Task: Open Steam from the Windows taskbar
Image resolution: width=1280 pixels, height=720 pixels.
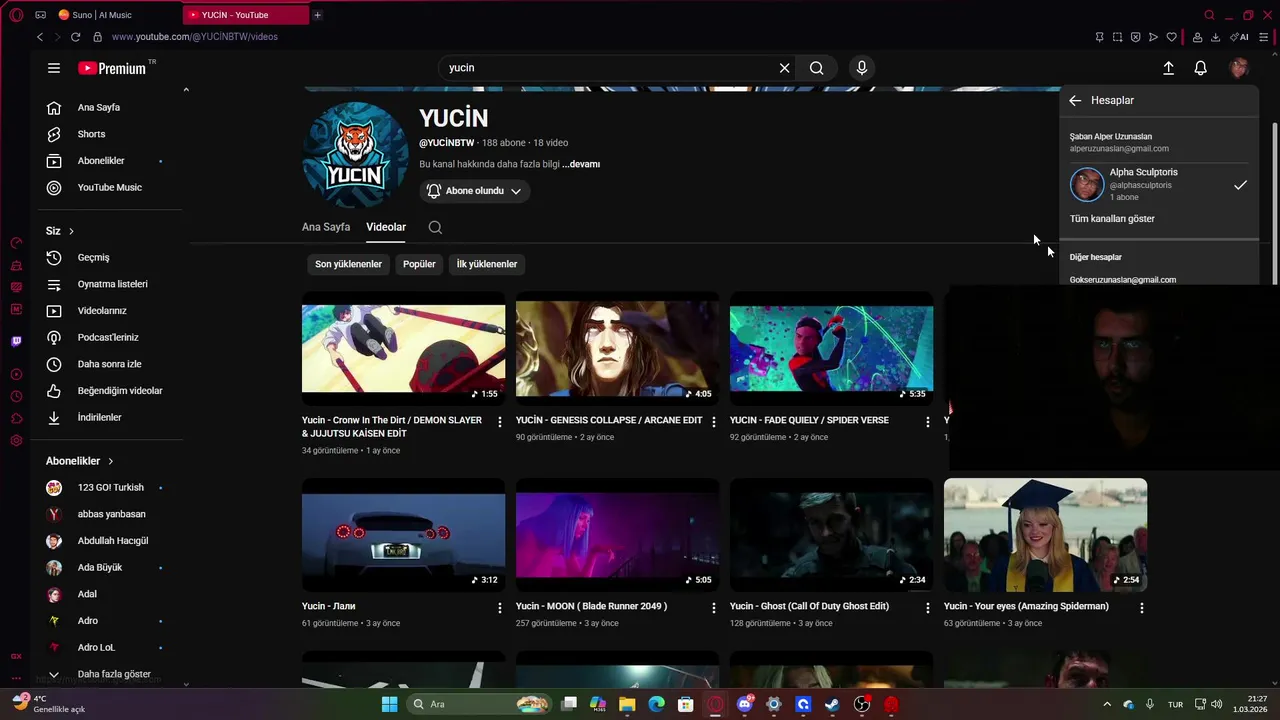Action: tap(832, 704)
